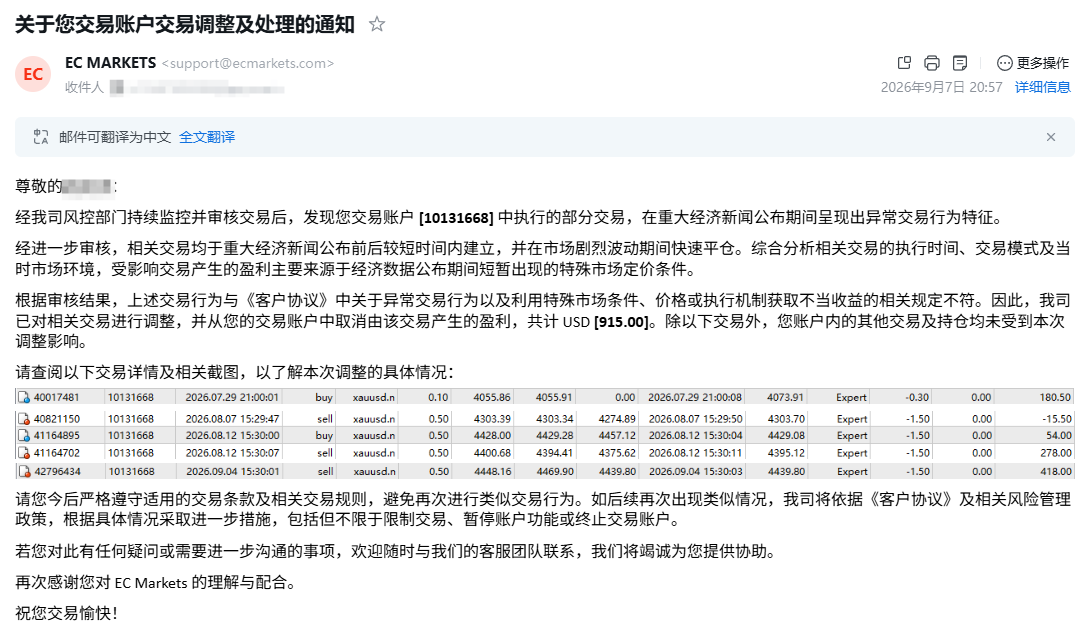Select ticket number 41164702

coord(57,453)
